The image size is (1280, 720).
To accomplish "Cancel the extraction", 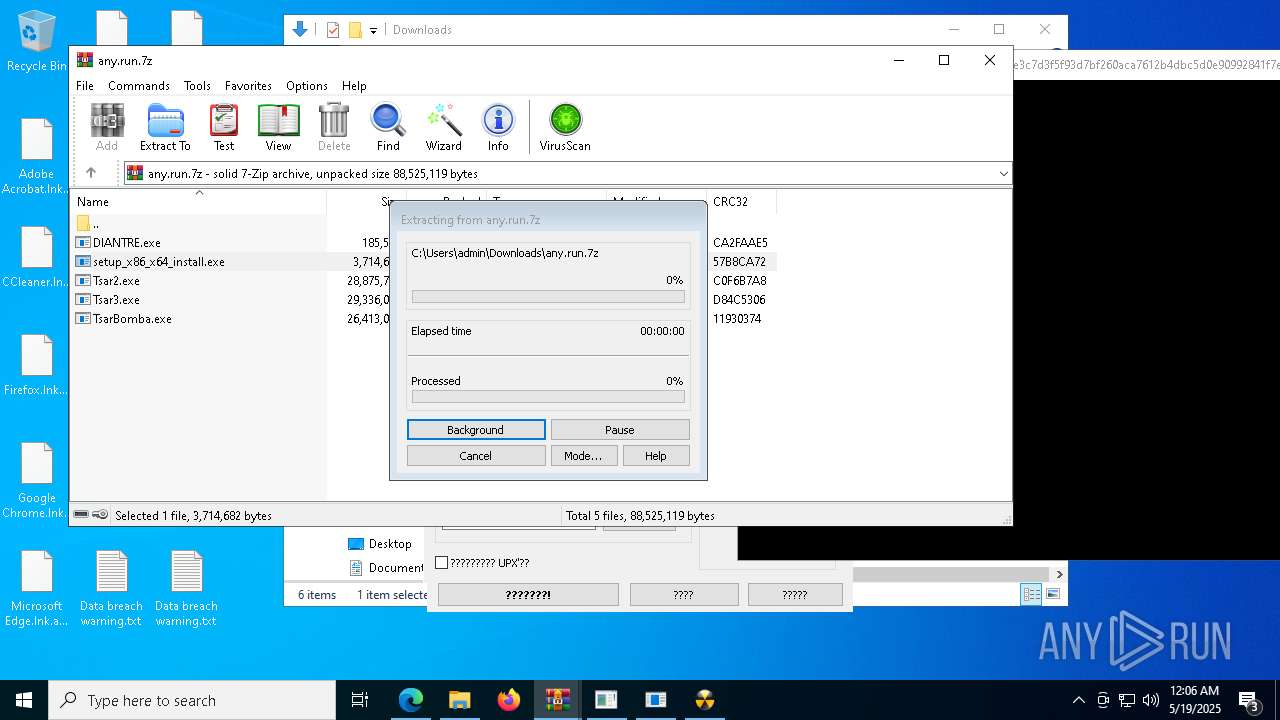I will click(476, 456).
